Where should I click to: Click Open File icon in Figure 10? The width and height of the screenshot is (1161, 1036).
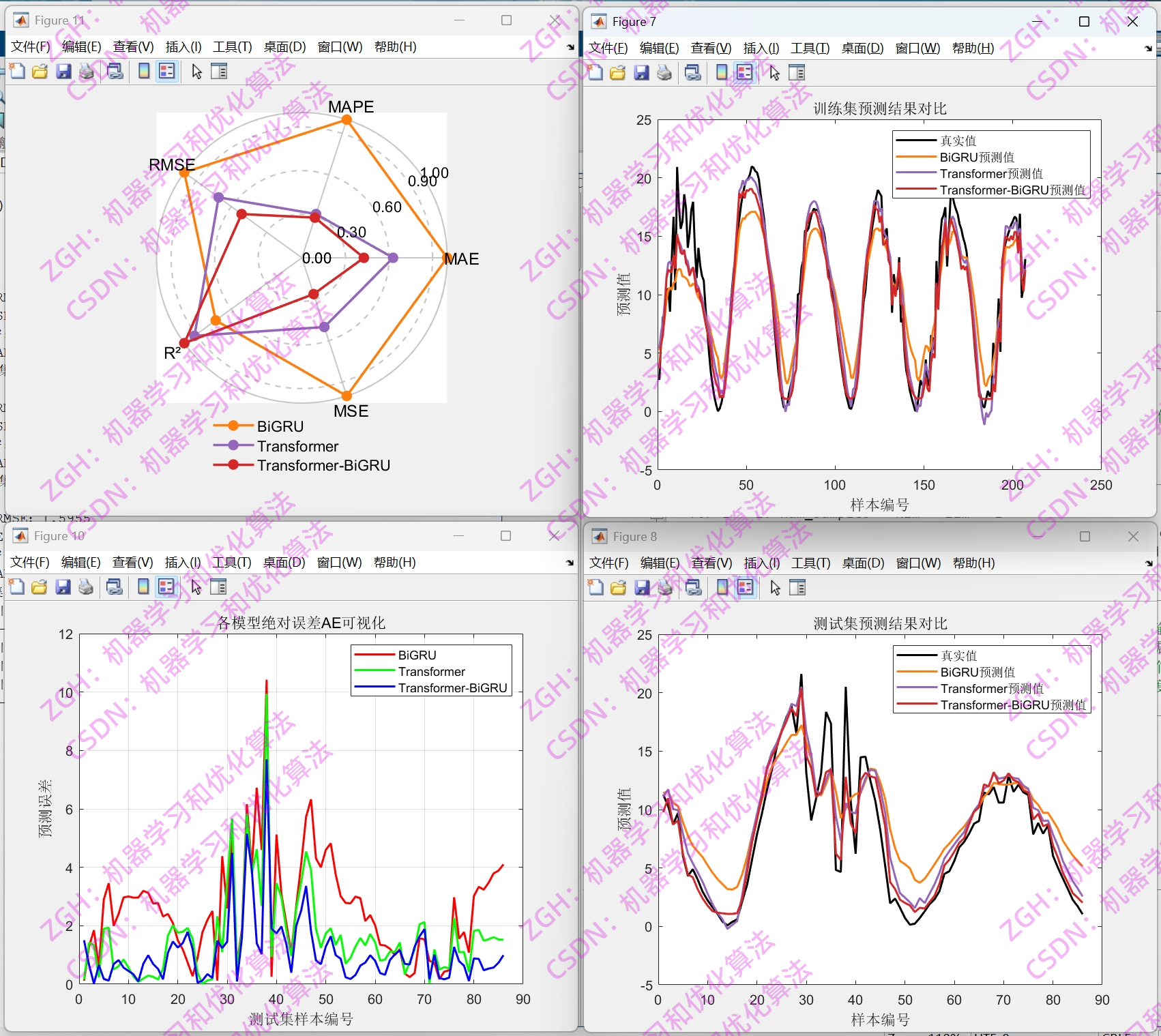point(40,587)
